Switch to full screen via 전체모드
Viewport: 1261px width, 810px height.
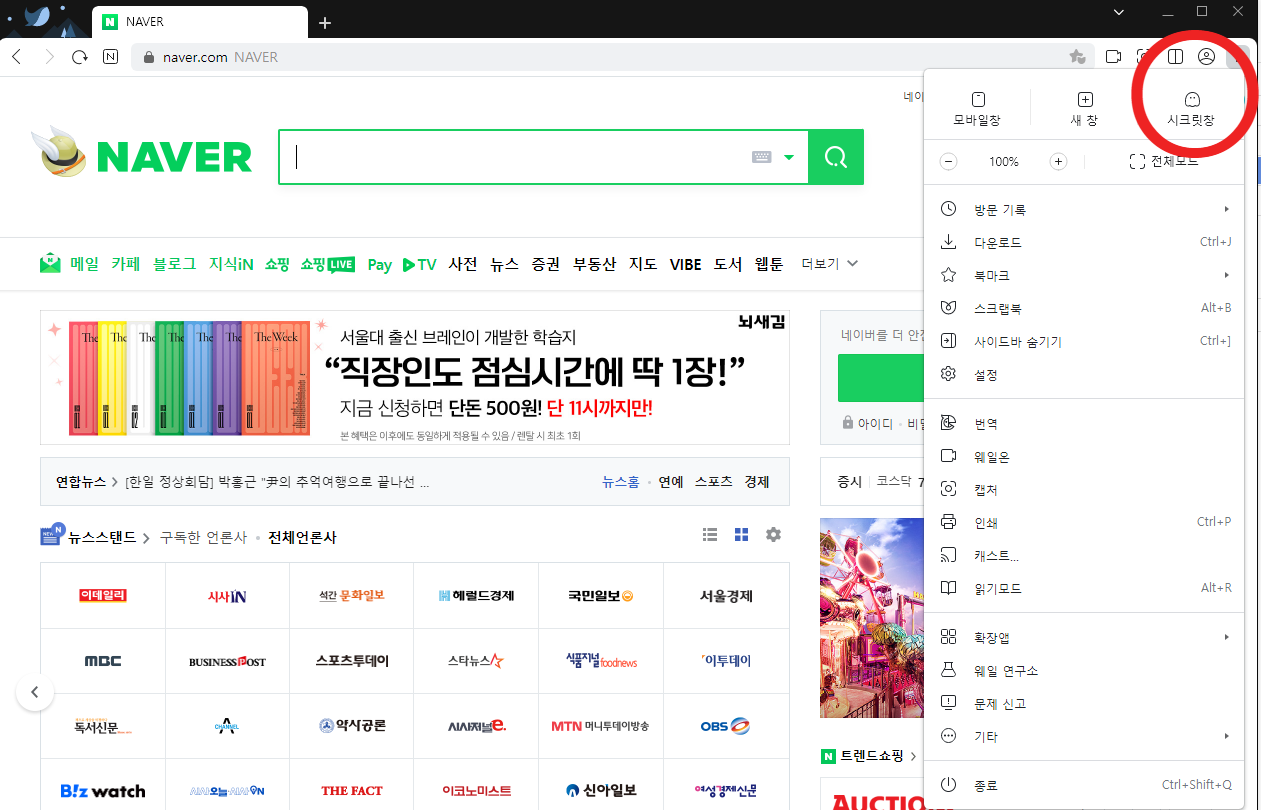[x=1164, y=162]
